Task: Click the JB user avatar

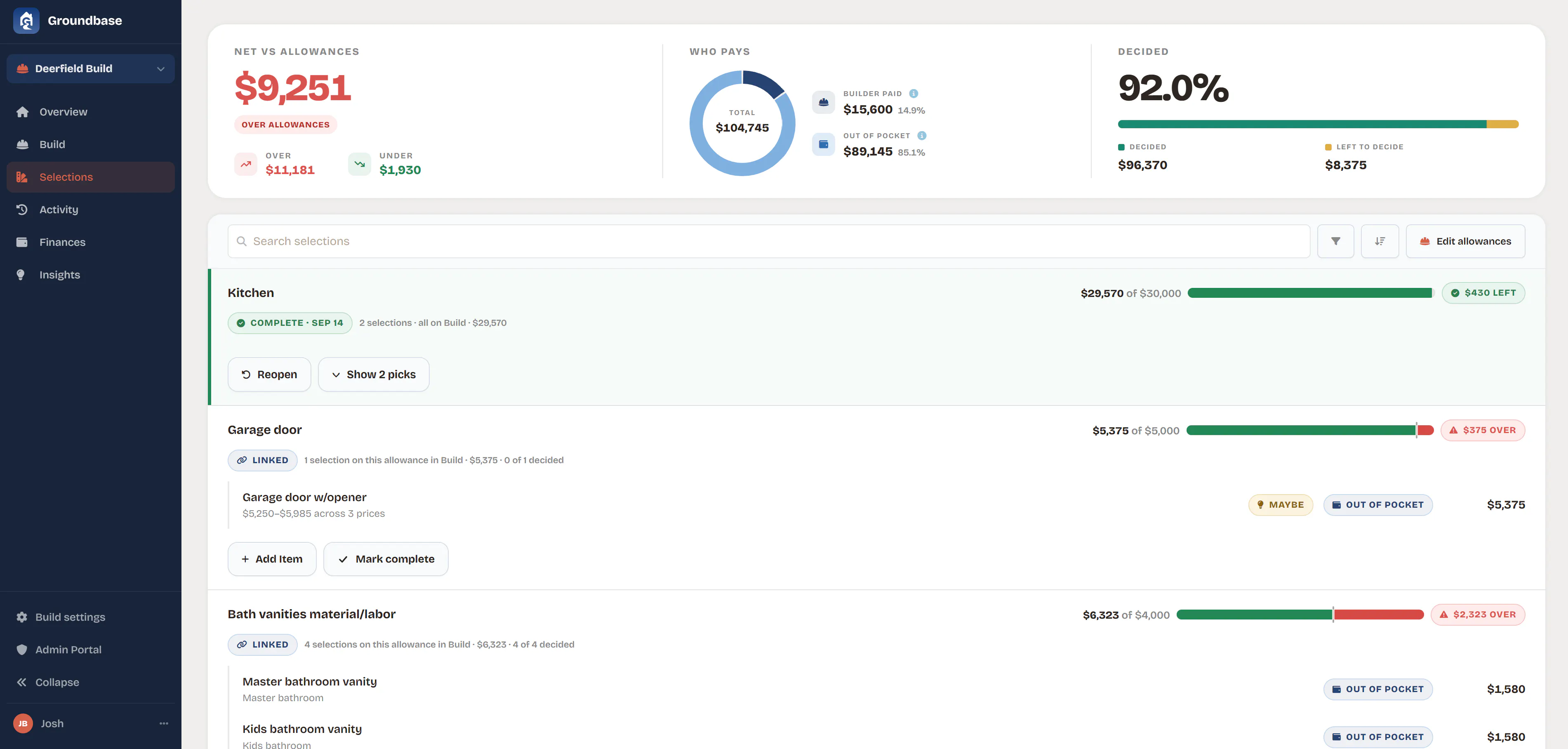Action: [x=23, y=723]
